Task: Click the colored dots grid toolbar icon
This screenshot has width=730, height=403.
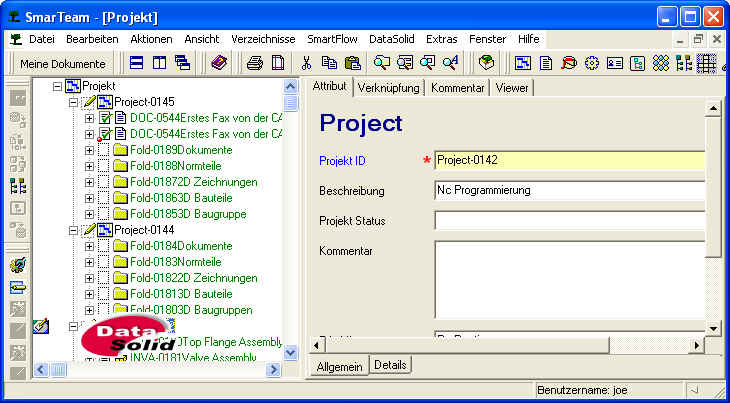Action: pos(661,63)
